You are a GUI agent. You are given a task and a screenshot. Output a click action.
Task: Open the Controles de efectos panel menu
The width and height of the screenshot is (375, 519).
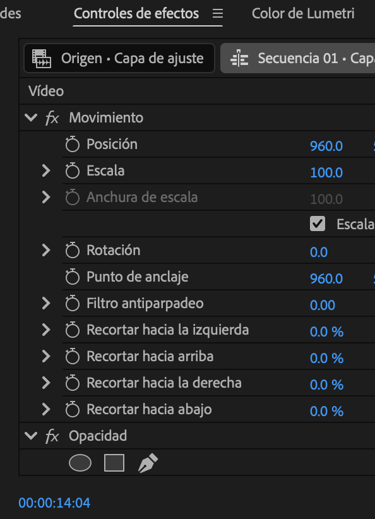tap(218, 14)
